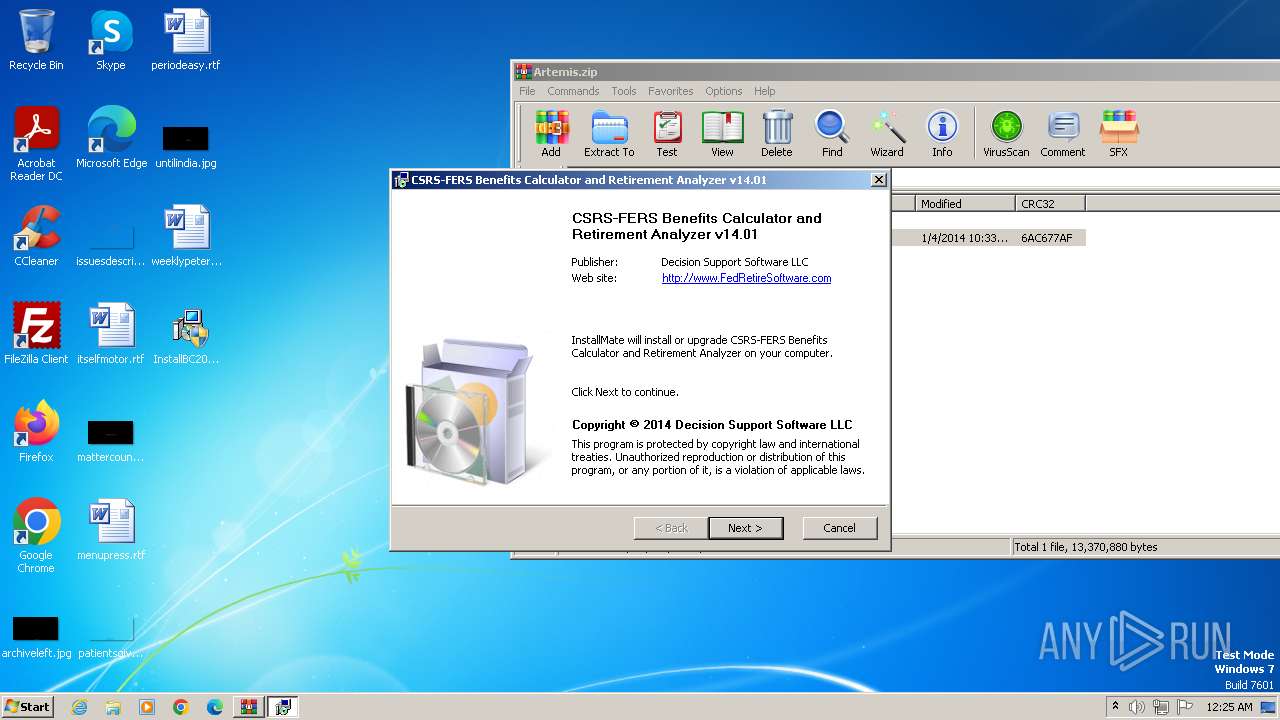Click the Action Center flag tray icon
Image resolution: width=1280 pixels, height=720 pixels.
(1185, 707)
